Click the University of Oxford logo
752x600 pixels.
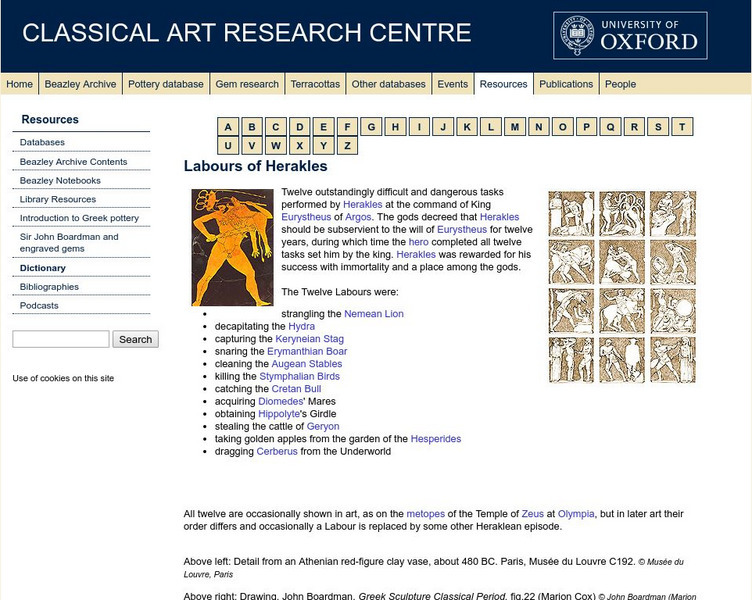[x=630, y=35]
